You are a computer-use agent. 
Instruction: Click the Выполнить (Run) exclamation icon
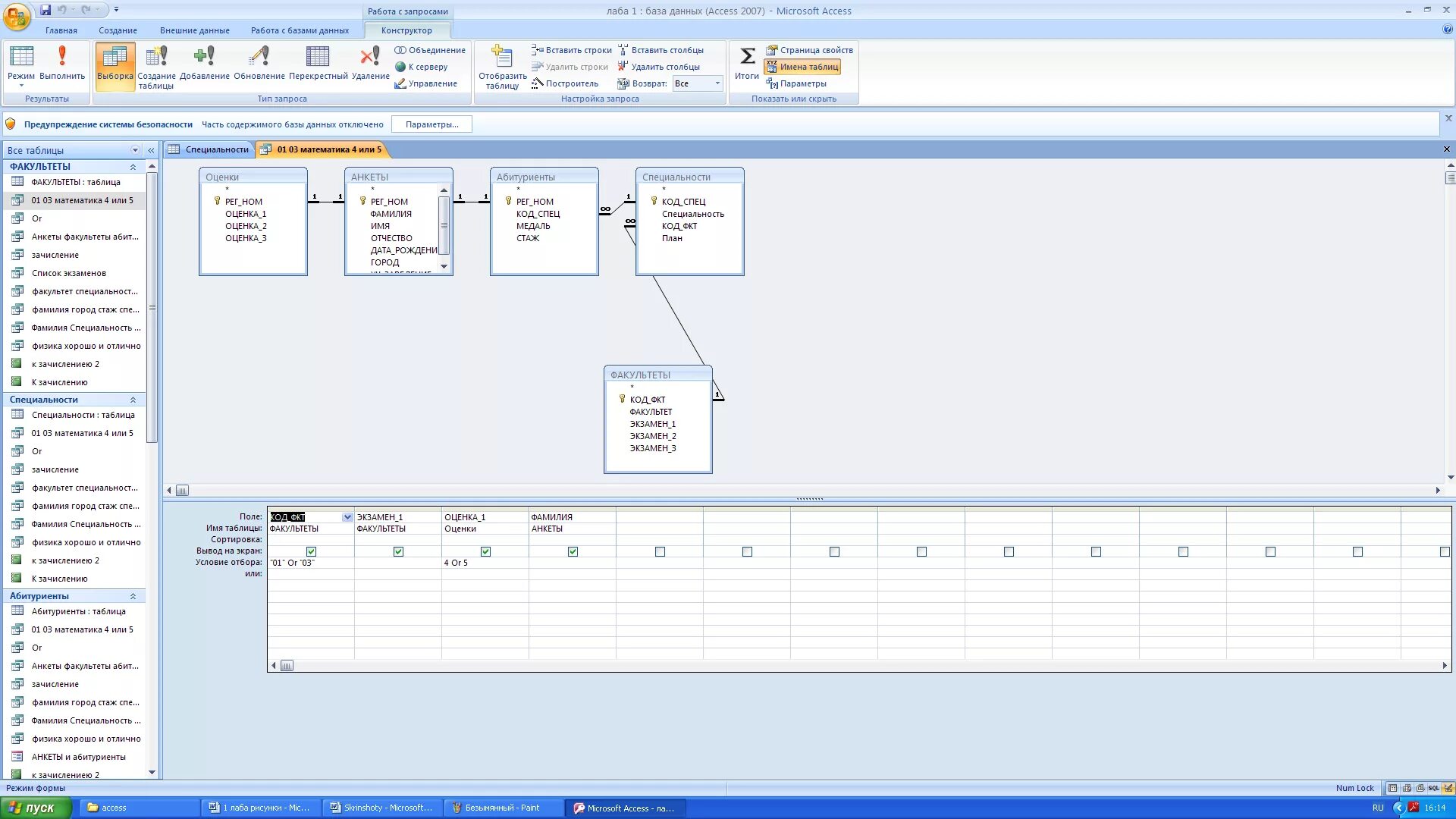coord(62,57)
